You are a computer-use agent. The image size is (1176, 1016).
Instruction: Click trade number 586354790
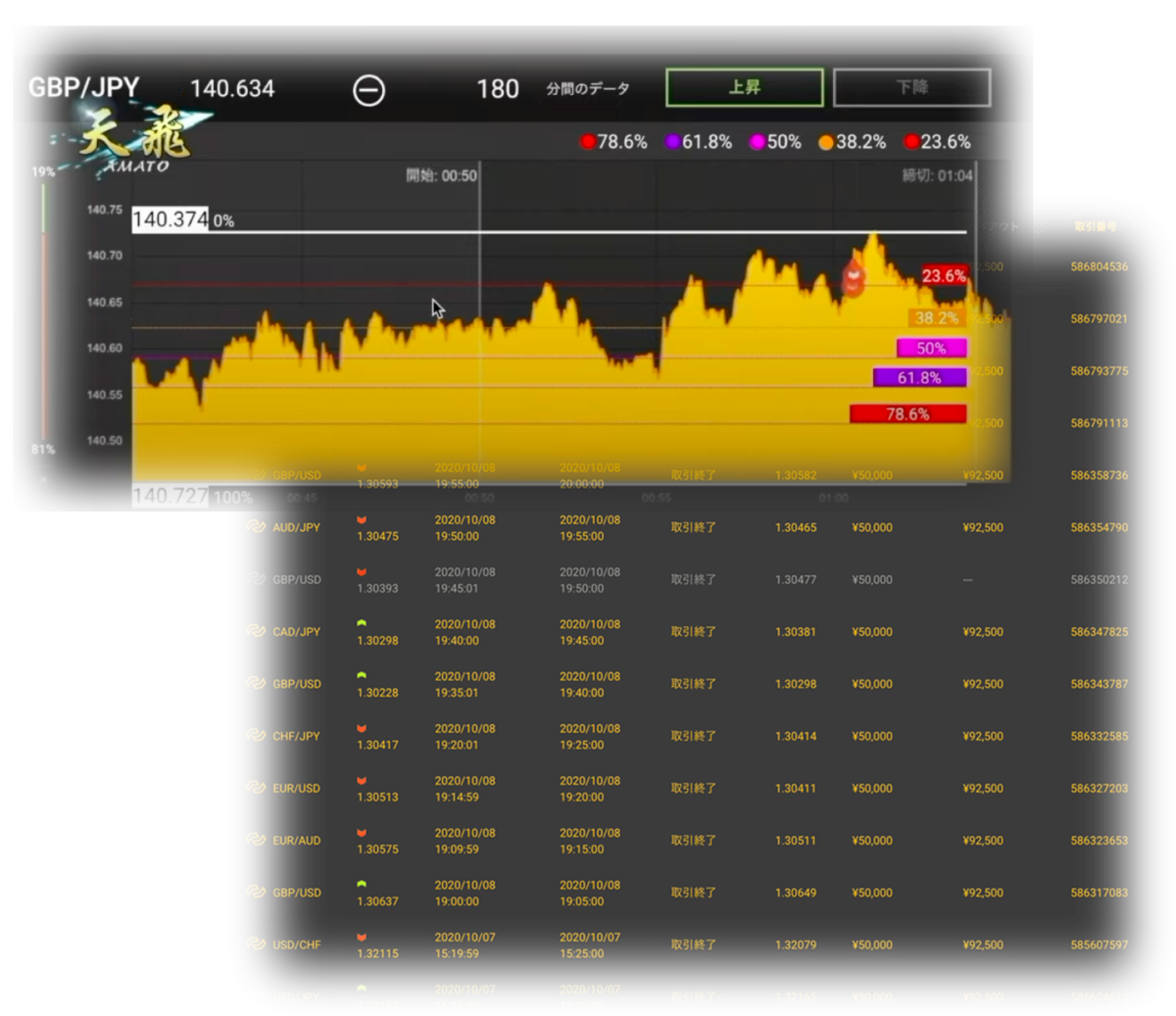[x=1099, y=527]
